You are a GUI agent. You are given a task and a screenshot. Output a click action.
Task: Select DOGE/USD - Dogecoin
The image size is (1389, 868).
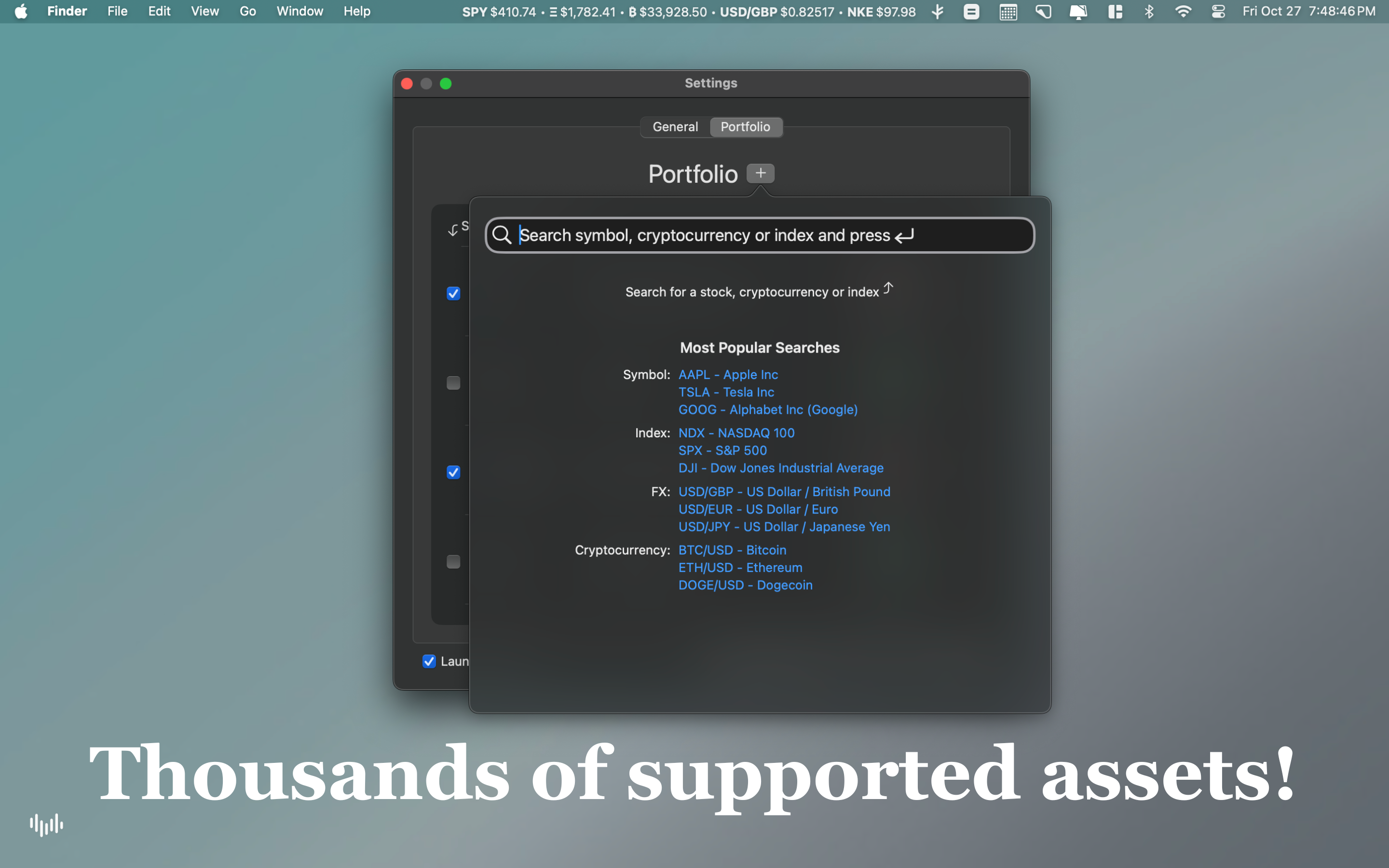pyautogui.click(x=745, y=585)
